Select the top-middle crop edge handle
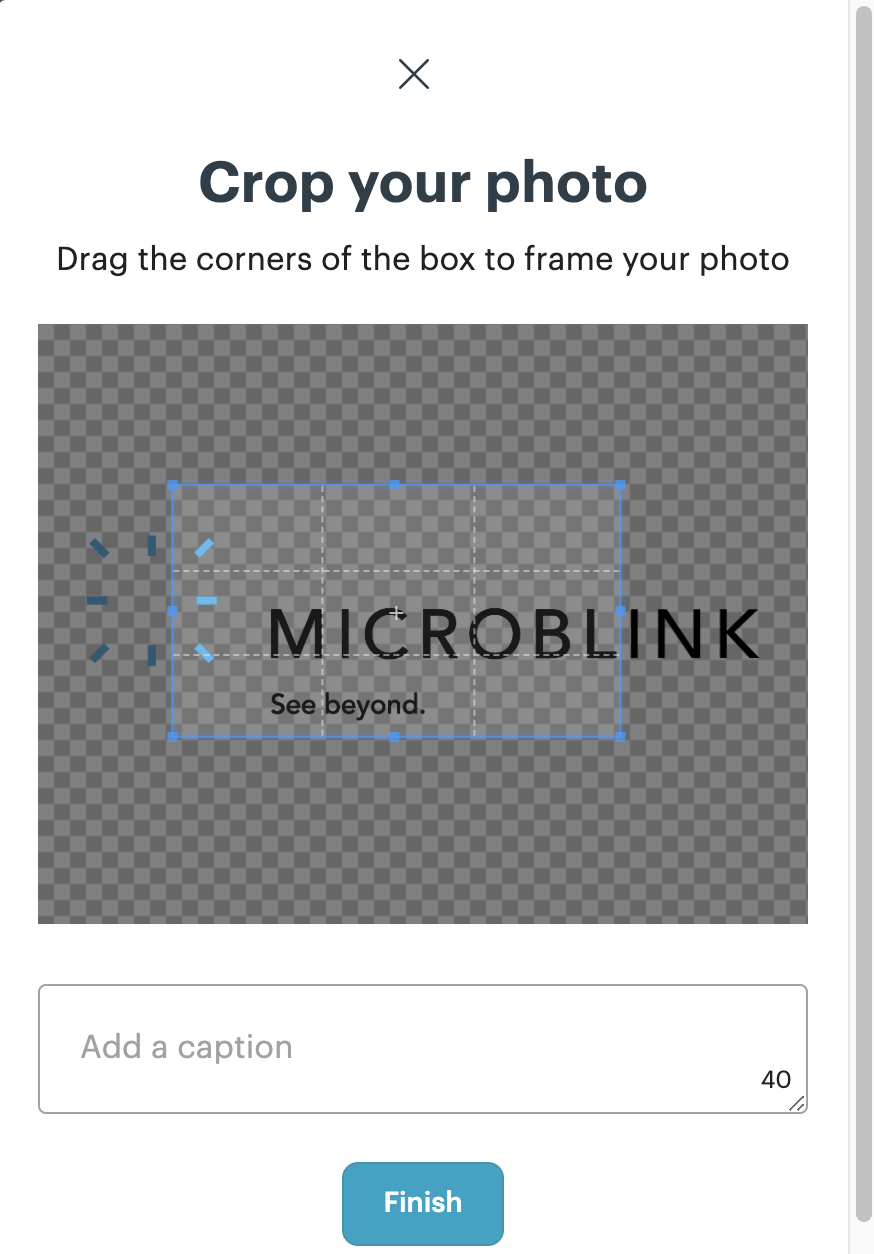Screen dimensions: 874x1254 [x=395, y=485]
